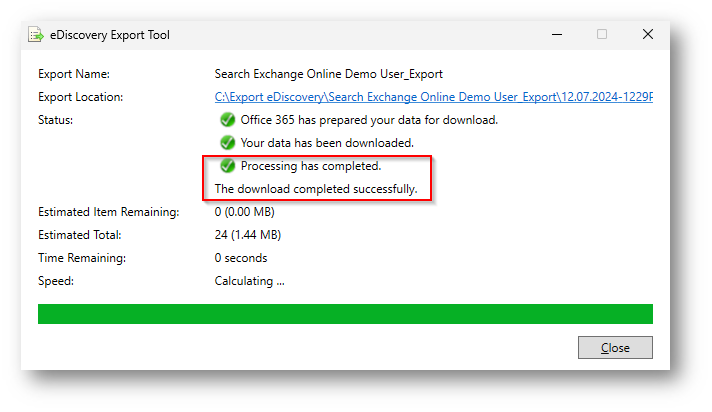Minimize the eDiscovery Export Tool window
712x412 pixels.
coord(556,34)
